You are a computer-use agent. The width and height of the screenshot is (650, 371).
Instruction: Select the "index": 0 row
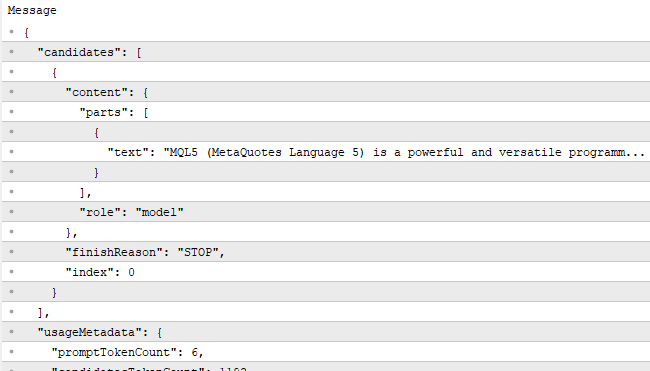pos(326,272)
